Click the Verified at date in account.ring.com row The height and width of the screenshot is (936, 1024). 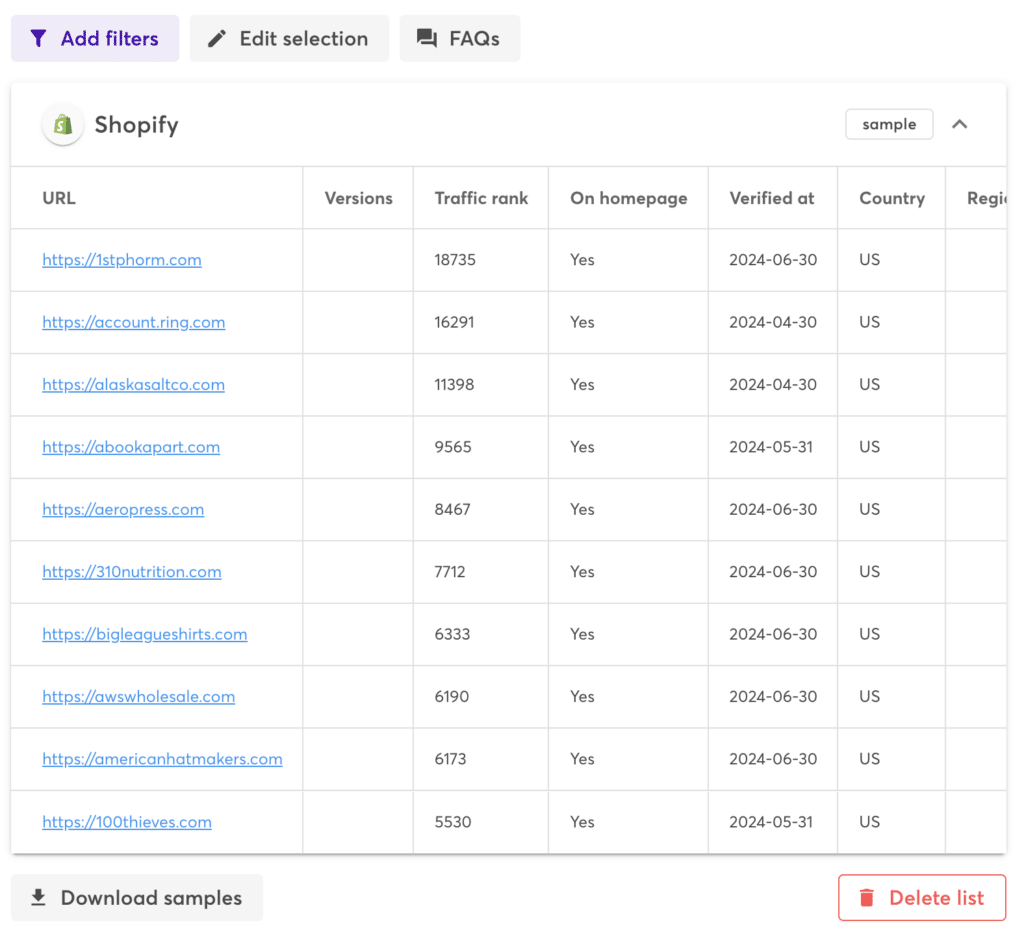[x=773, y=322]
